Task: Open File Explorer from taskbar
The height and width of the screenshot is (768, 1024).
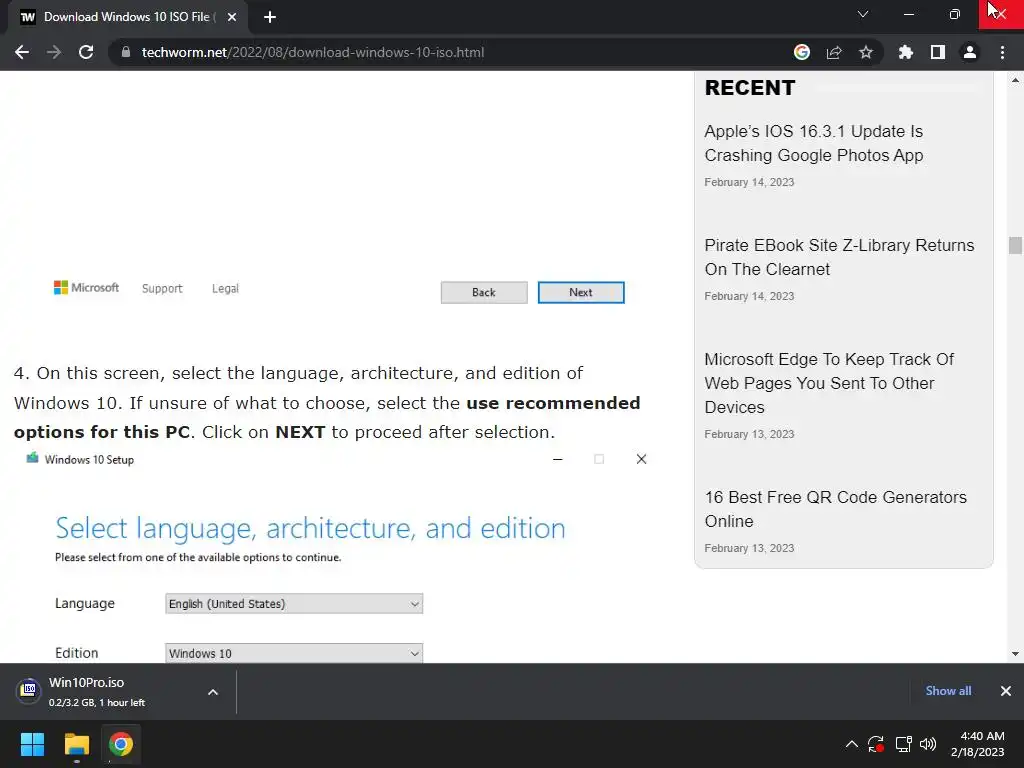Action: coord(76,744)
